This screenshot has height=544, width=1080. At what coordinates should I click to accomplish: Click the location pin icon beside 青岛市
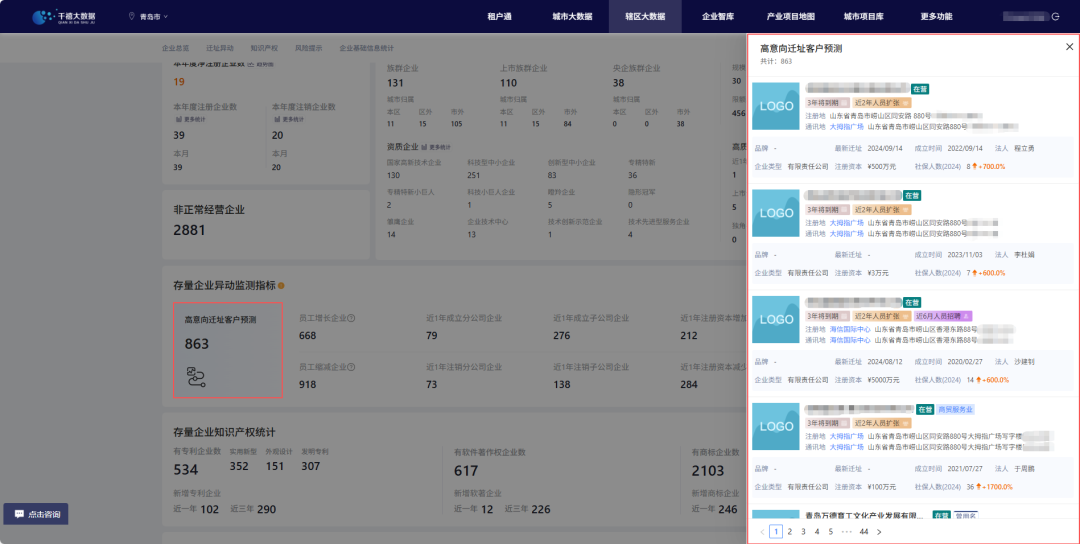132,16
